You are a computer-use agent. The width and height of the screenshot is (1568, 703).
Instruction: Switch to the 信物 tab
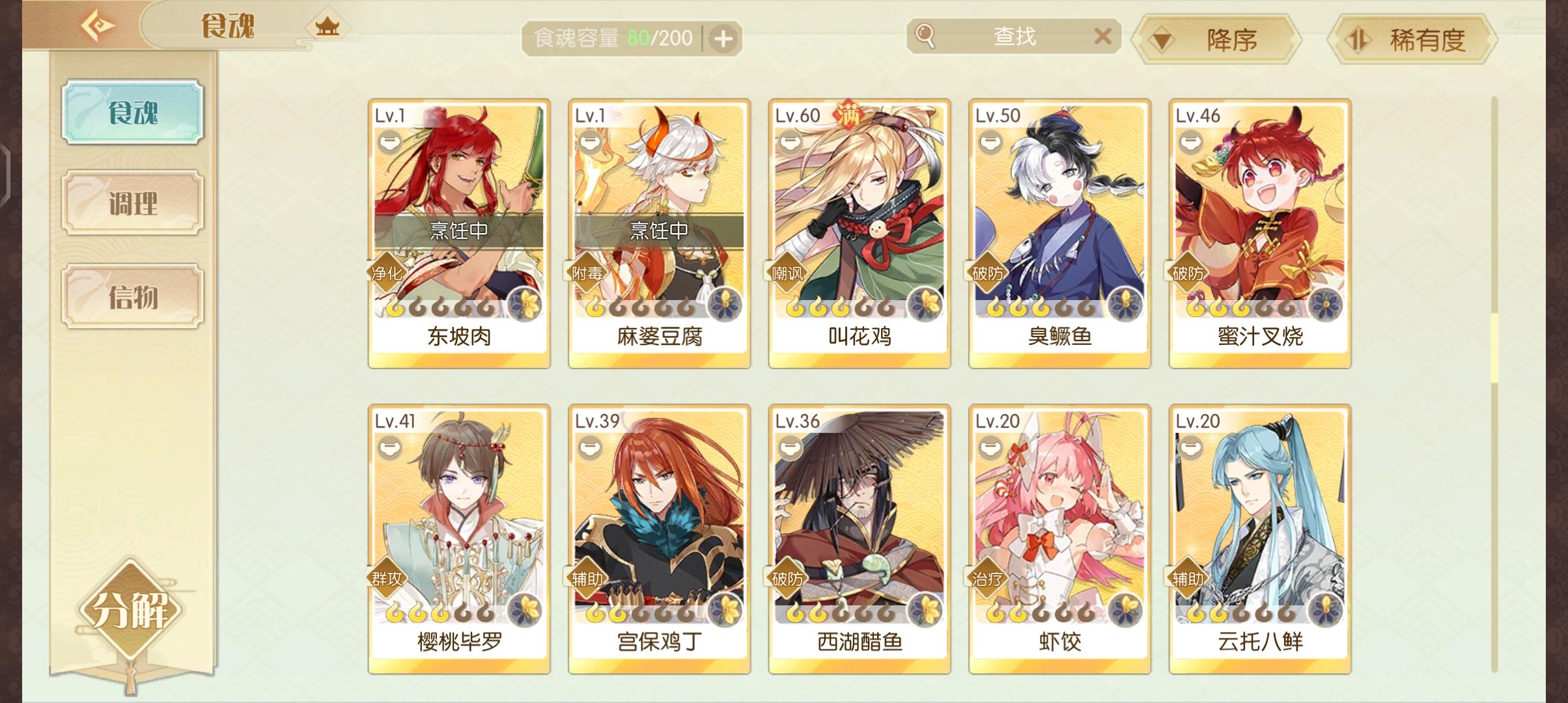[x=133, y=297]
